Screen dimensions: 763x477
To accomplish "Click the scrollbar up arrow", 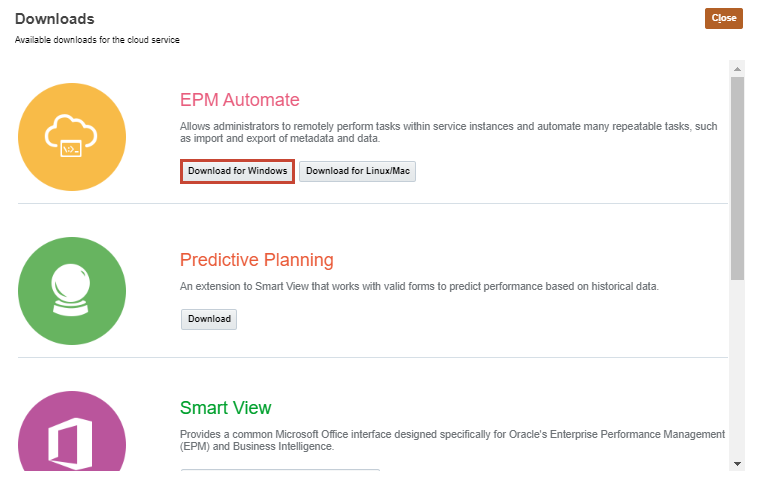I will [738, 69].
